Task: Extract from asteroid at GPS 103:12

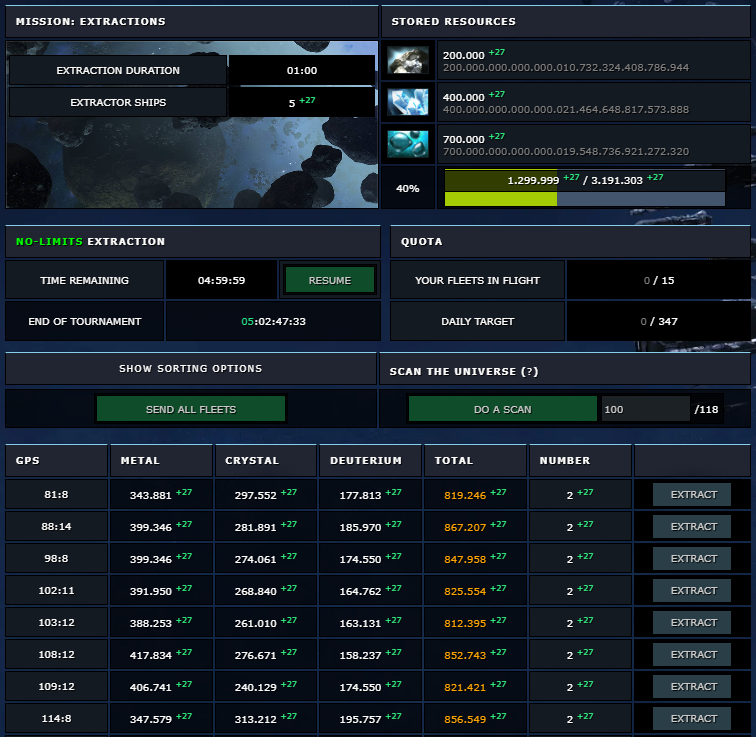Action: [691, 622]
